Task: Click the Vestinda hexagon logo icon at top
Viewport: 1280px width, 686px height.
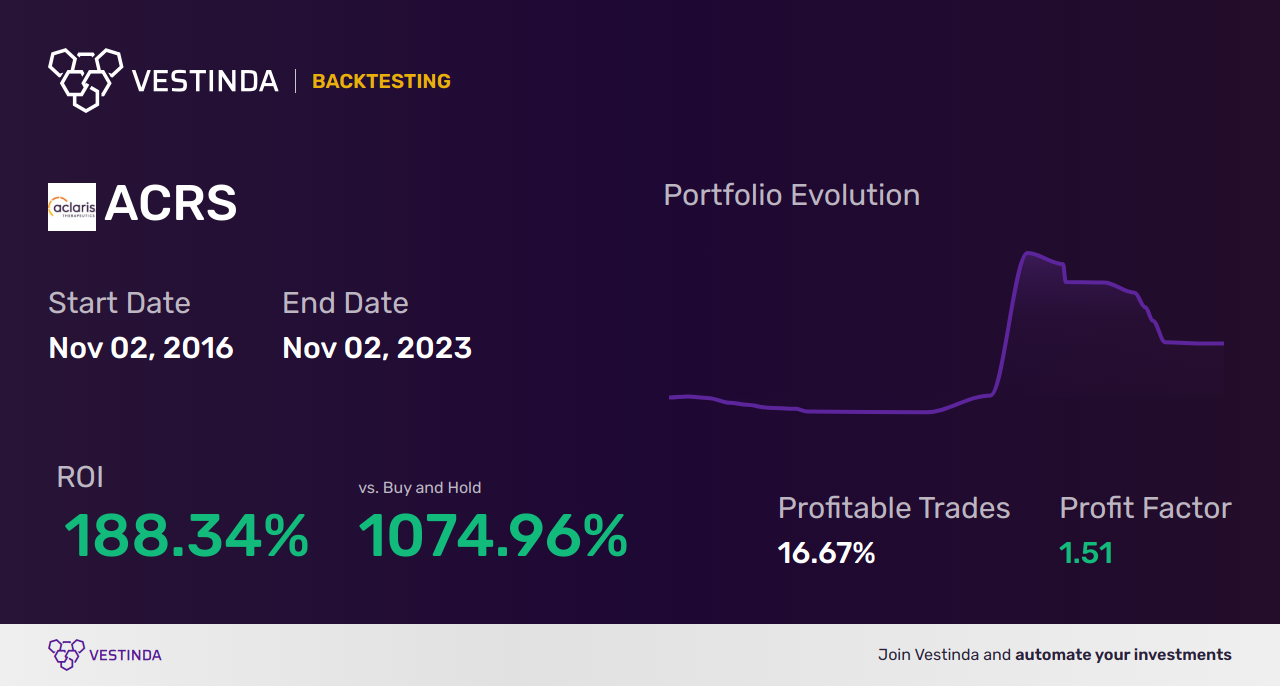Action: click(85, 79)
